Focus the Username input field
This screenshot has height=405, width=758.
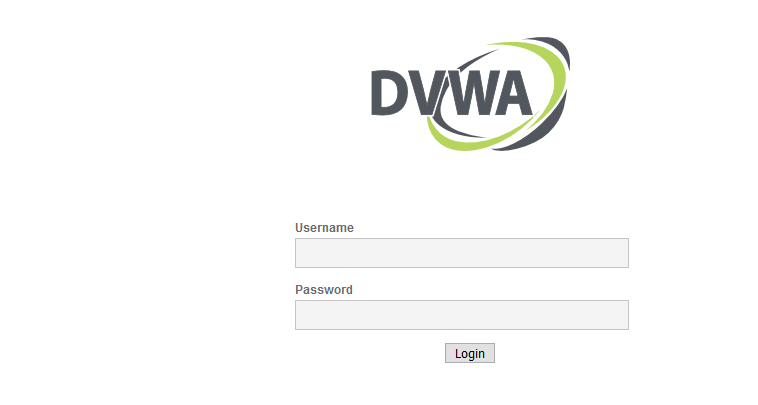click(x=462, y=253)
